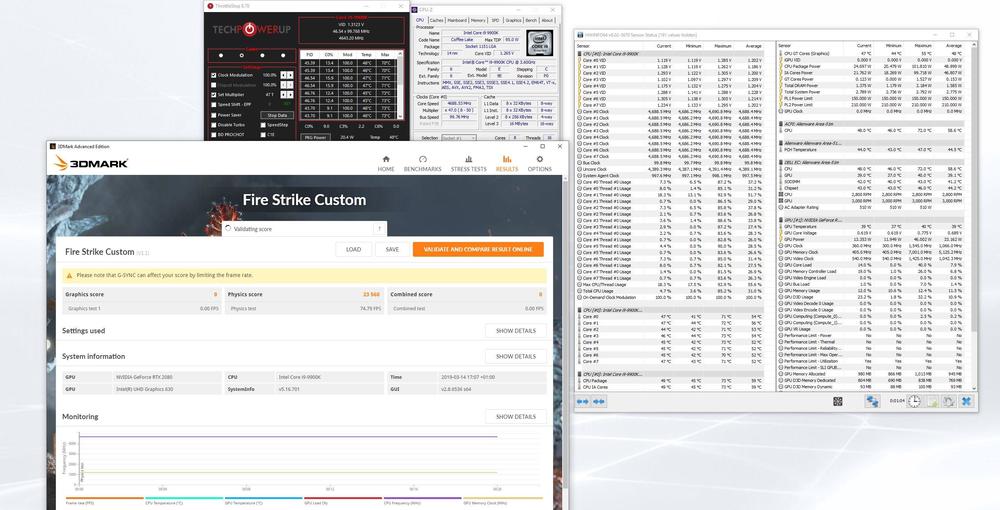Open the 3DMark Home page

[386, 163]
